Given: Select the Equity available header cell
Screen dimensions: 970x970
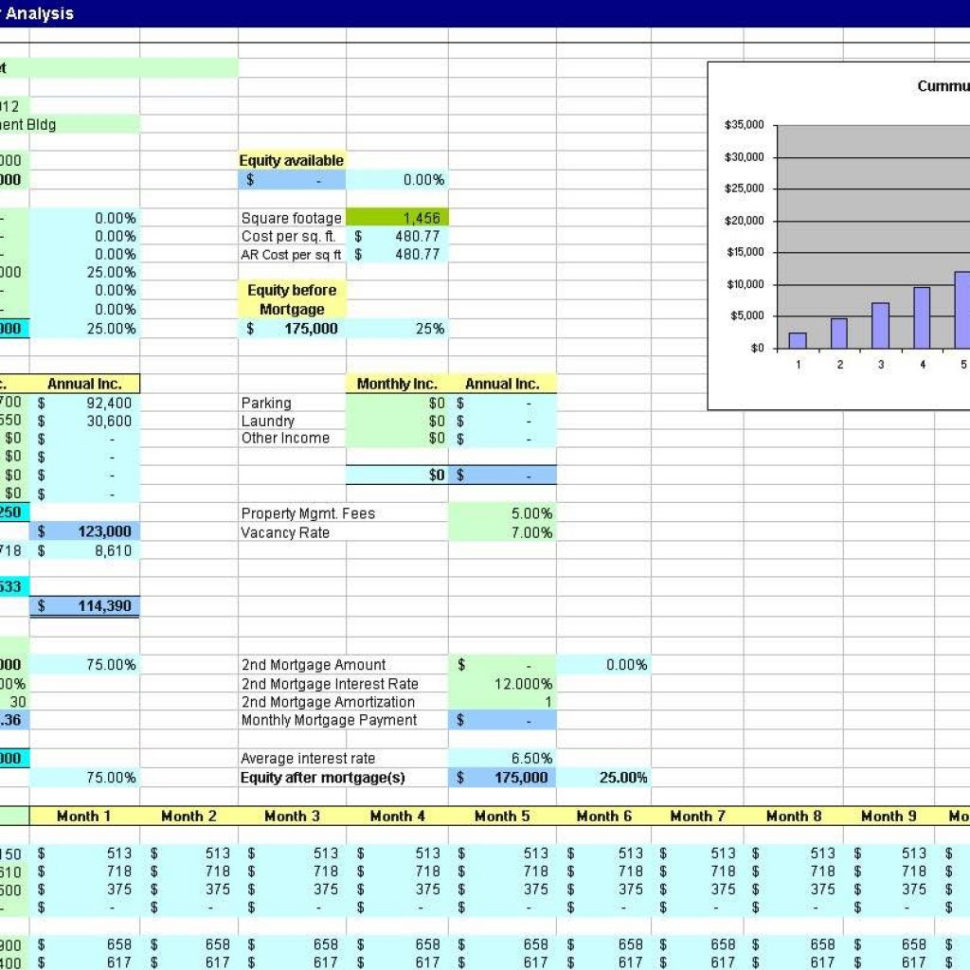Looking at the screenshot, I should point(291,160).
